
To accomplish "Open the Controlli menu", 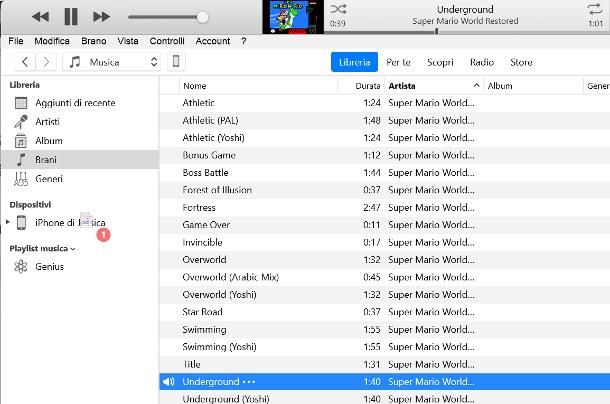I will 167,41.
